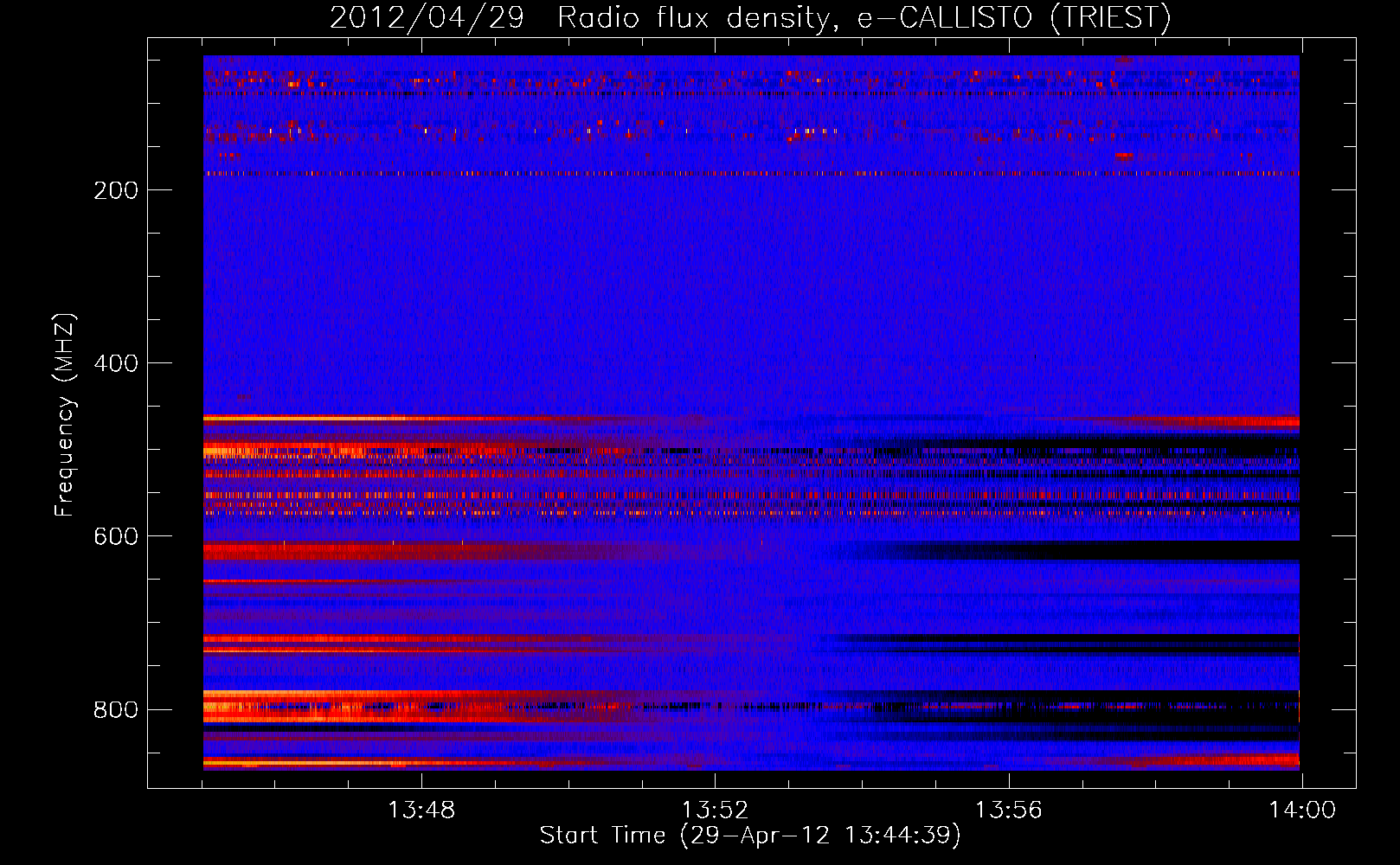Click the 600 frequency tick label
This screenshot has height=865, width=1400.
point(116,536)
